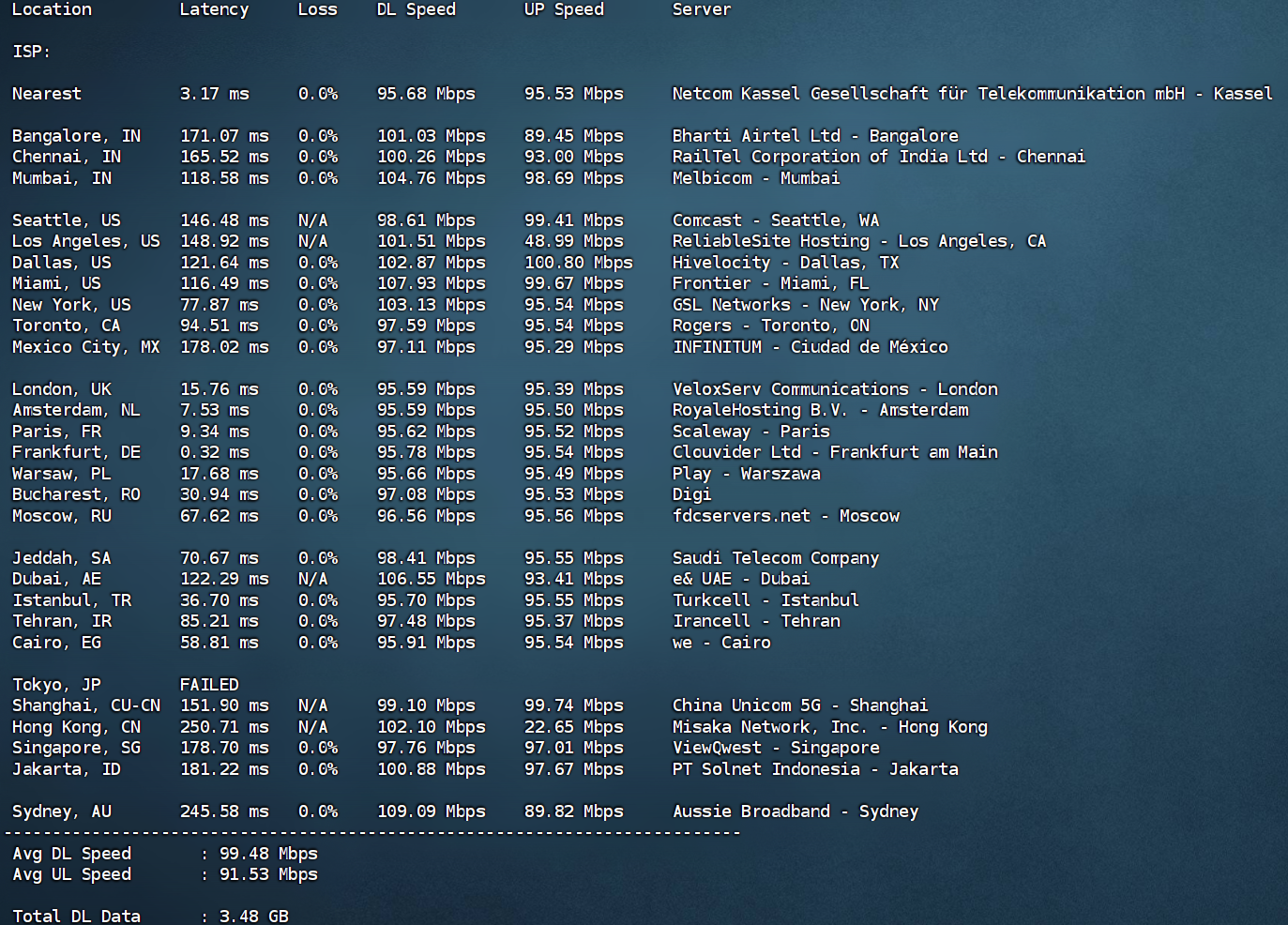Click "VeloxServ Communications - London" server
Viewport: 1288px width, 925px height.
tap(835, 389)
